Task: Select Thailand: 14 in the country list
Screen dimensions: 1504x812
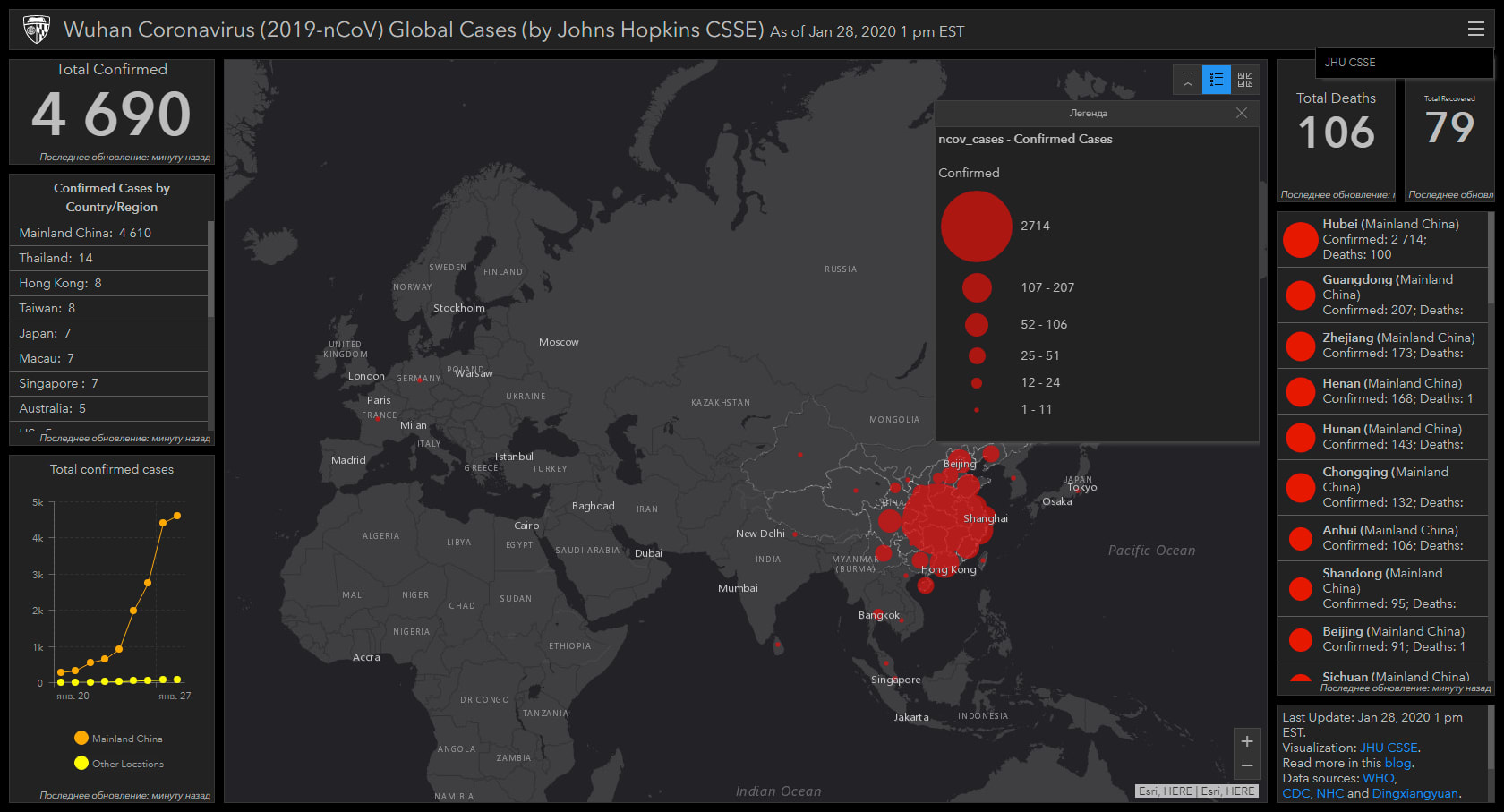Action: coord(108,258)
